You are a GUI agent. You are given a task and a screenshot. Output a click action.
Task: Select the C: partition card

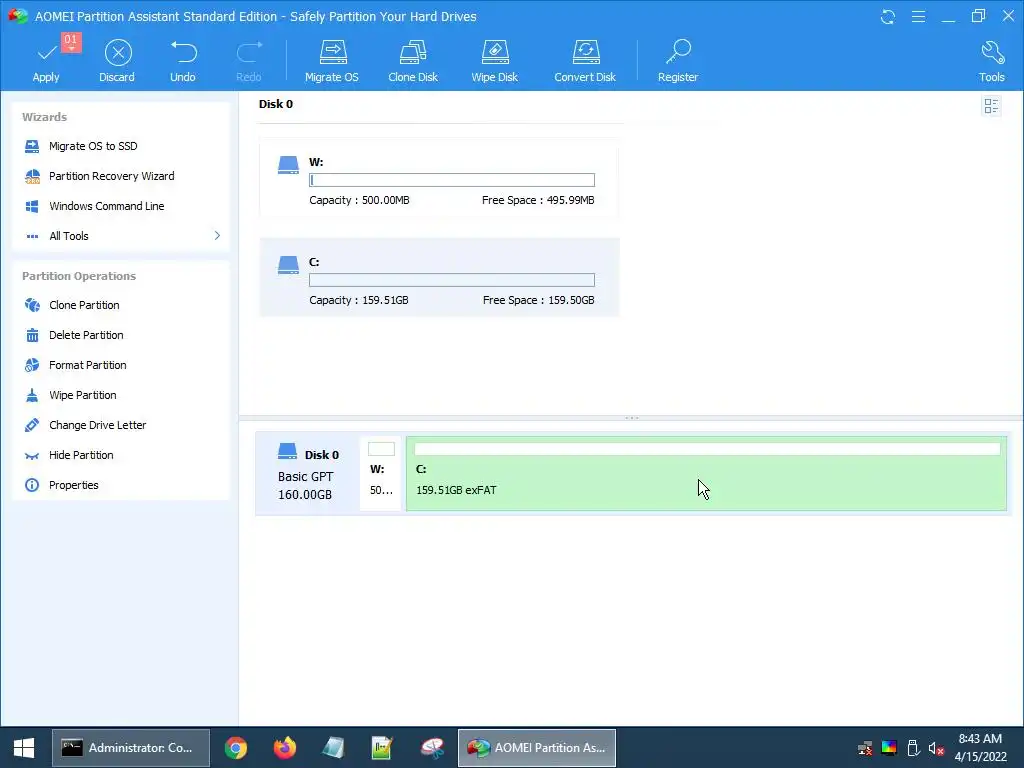pyautogui.click(x=439, y=278)
